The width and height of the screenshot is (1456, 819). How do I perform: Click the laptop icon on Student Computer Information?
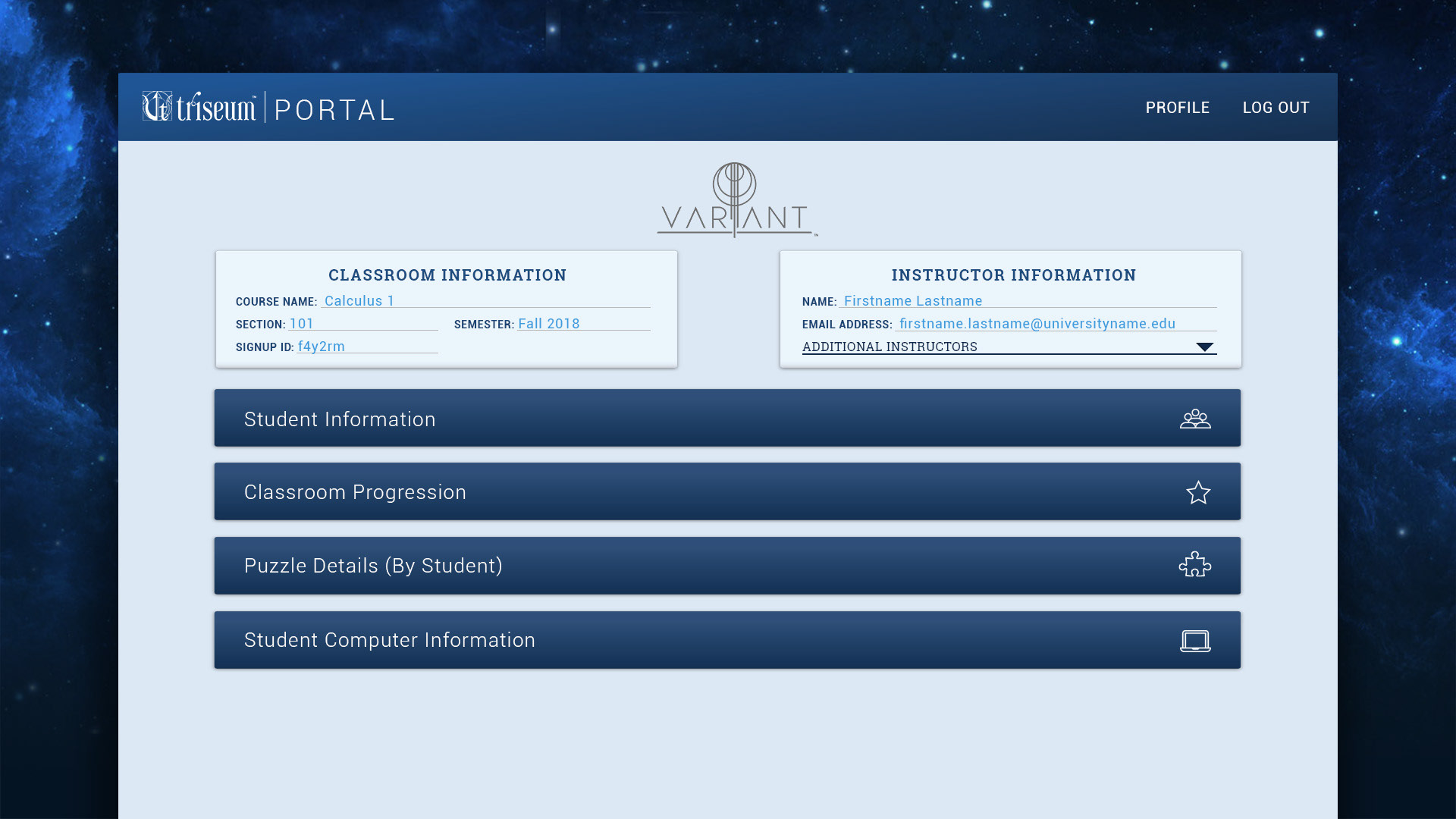point(1195,641)
